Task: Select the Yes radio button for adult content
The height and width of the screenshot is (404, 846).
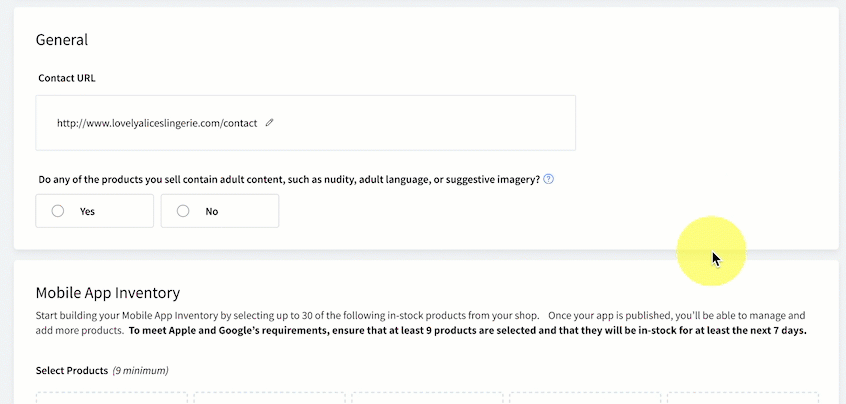Action: 58,211
